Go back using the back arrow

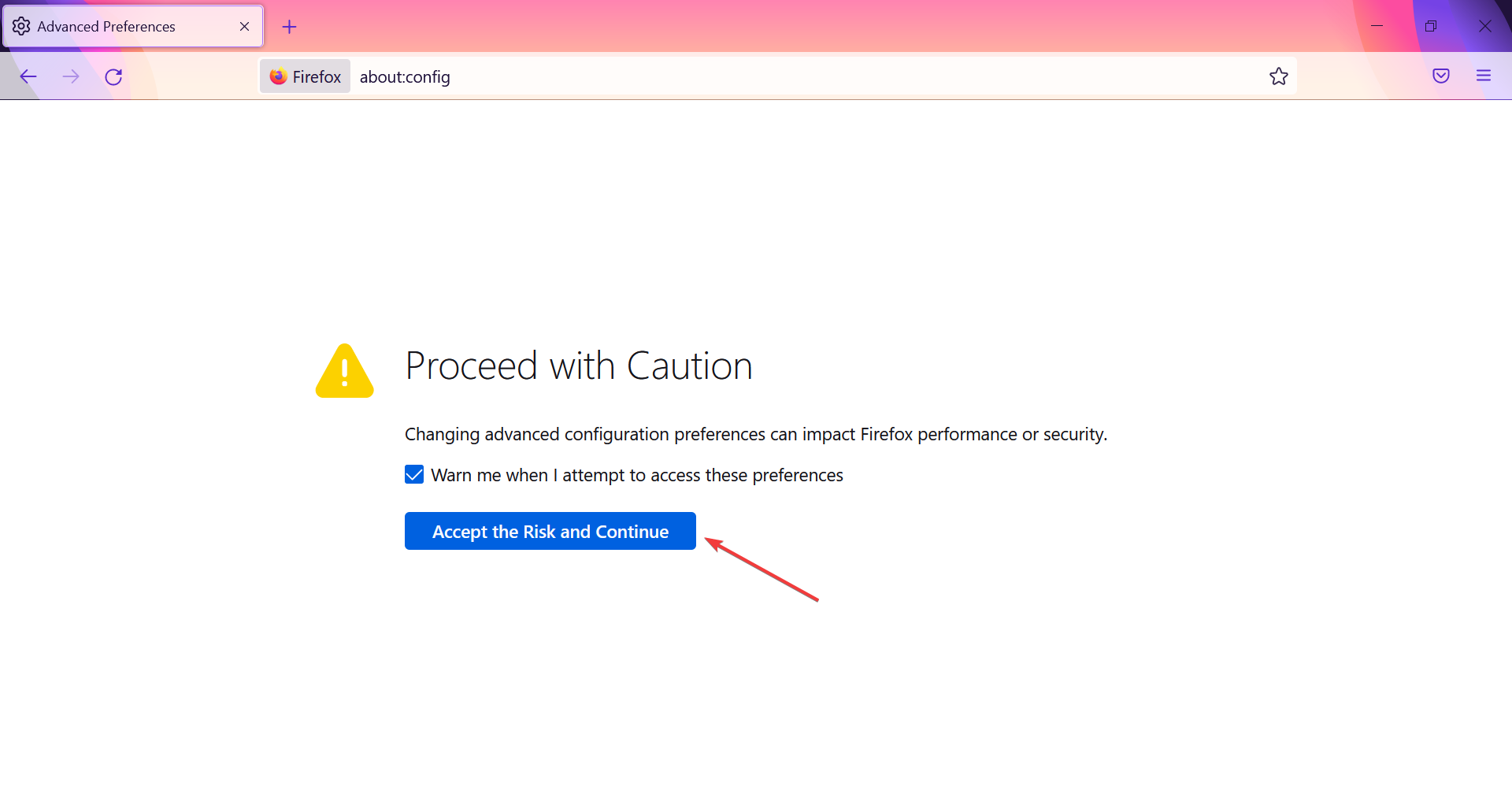click(x=28, y=76)
